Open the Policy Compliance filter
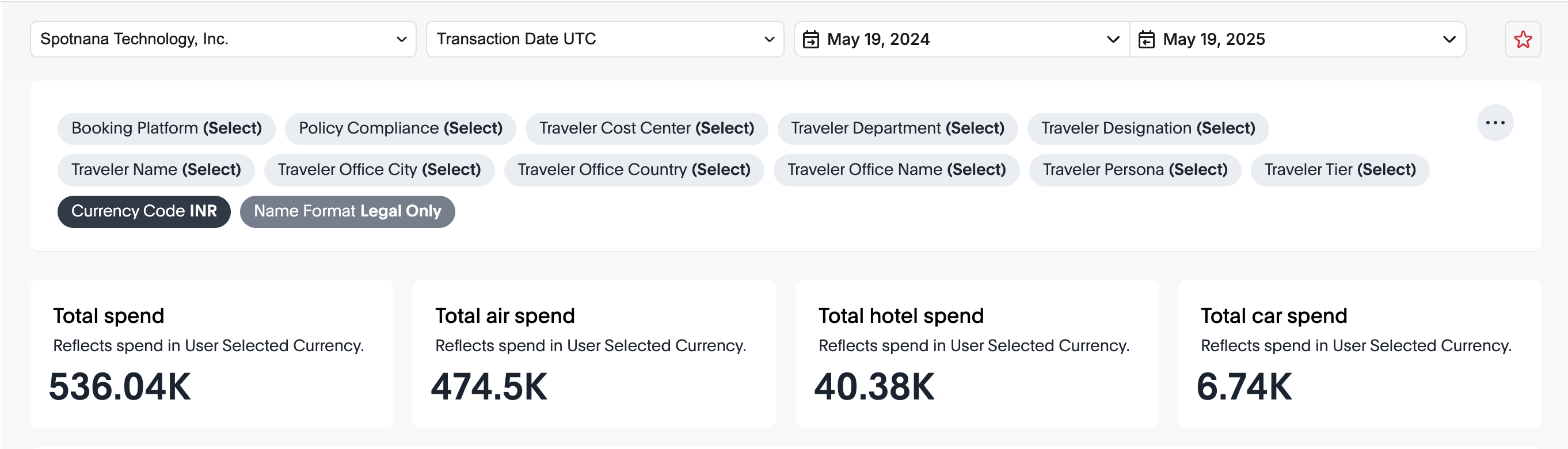 point(401,128)
